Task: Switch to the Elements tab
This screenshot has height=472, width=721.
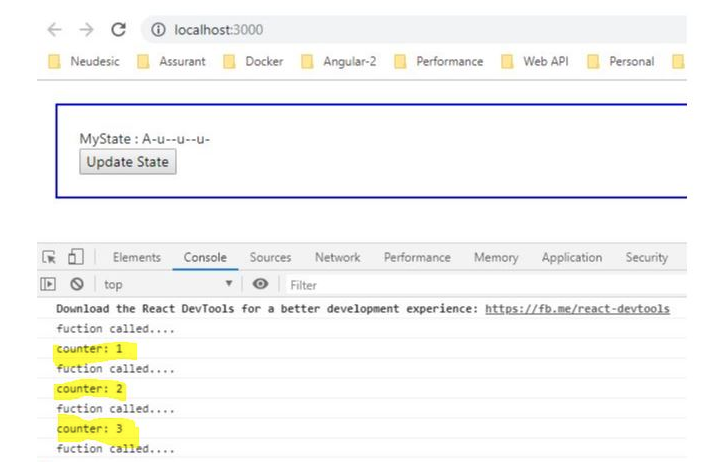Action: [x=137, y=258]
